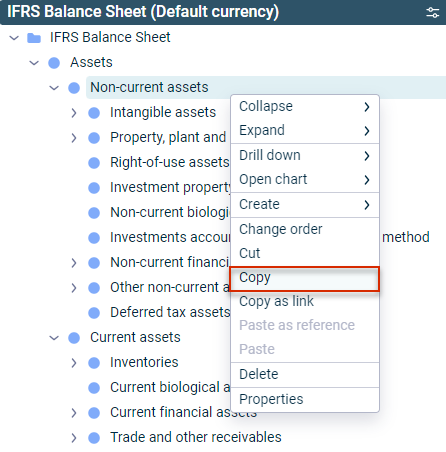Viewport: 446px width, 452px height.
Task: Open the Drill down submenu
Action: point(305,155)
